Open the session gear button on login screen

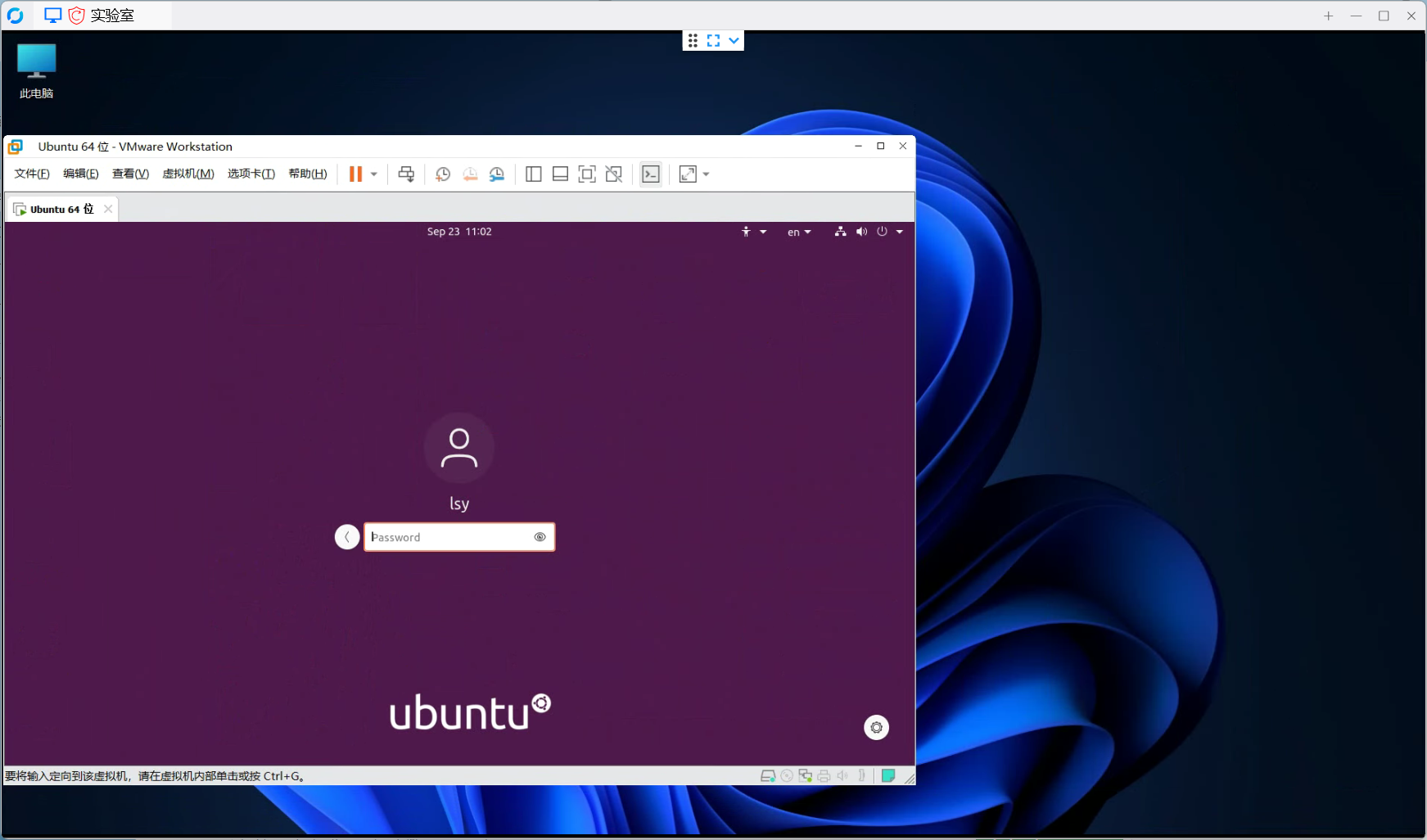[x=876, y=727]
